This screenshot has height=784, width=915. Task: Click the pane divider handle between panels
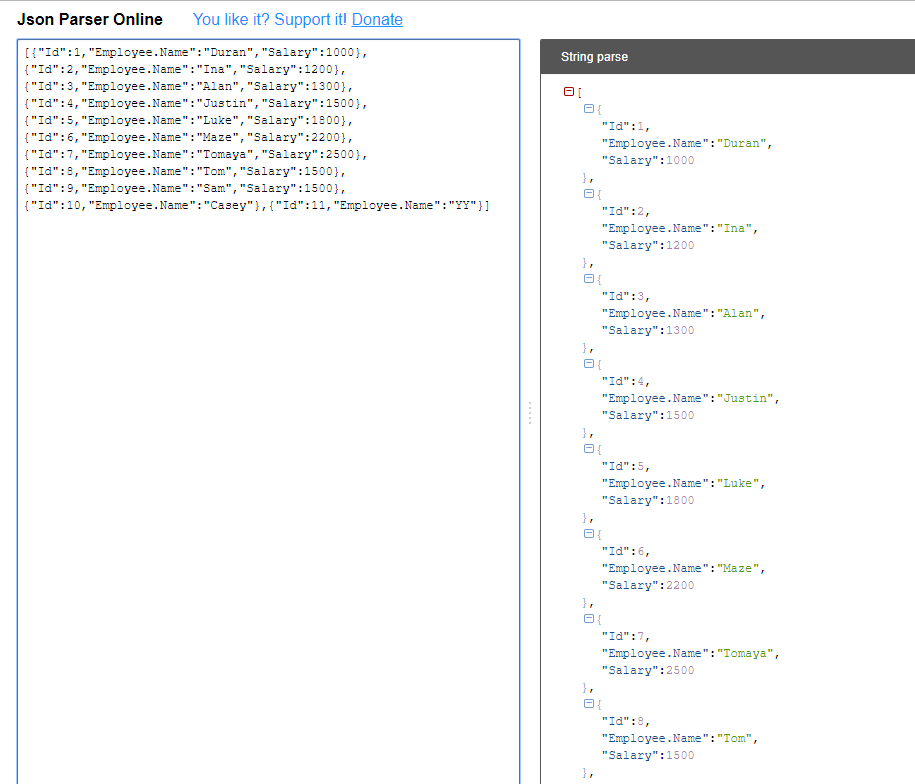pyautogui.click(x=530, y=411)
